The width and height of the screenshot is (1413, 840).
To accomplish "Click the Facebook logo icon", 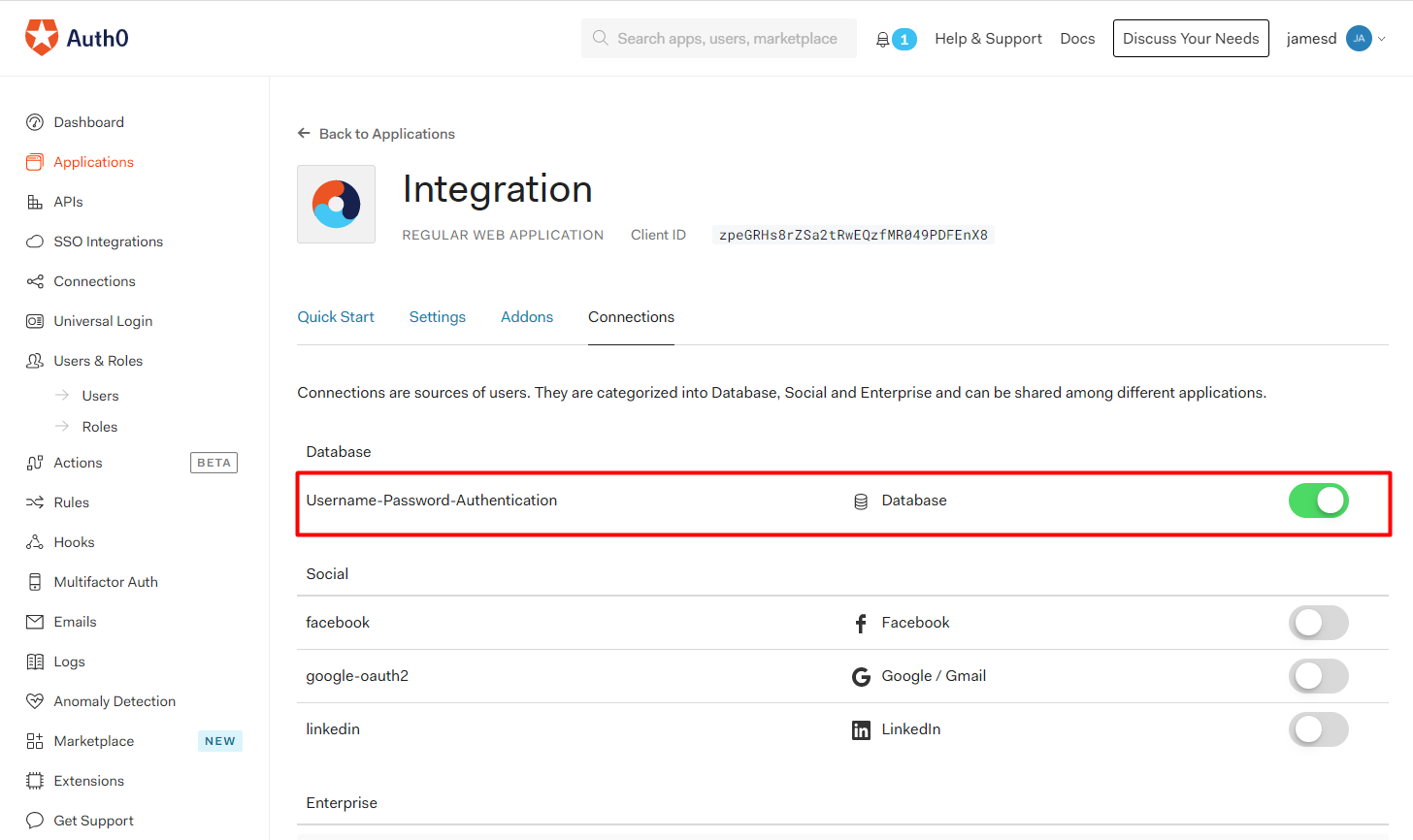I will pos(861,624).
